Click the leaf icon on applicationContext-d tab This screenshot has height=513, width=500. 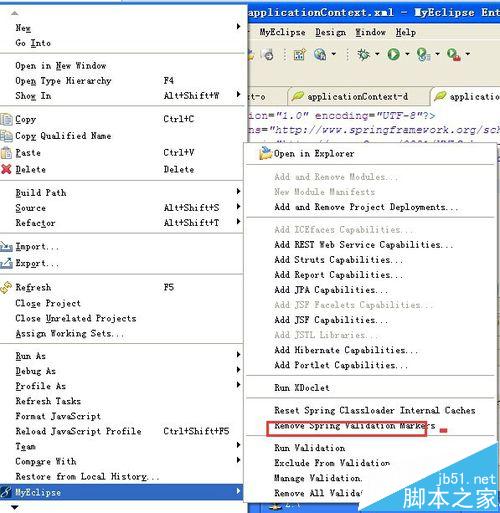coord(297,96)
